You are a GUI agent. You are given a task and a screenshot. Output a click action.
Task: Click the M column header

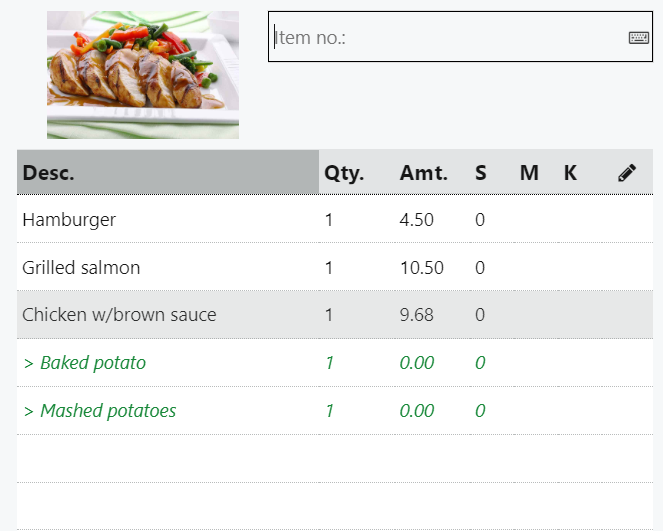529,173
